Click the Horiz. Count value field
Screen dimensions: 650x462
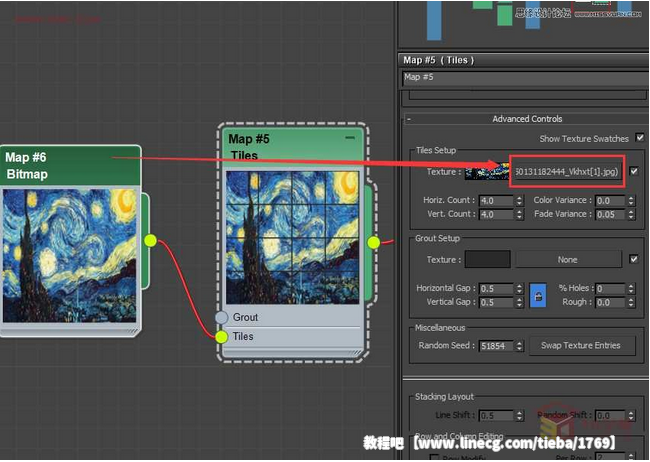[x=496, y=201]
